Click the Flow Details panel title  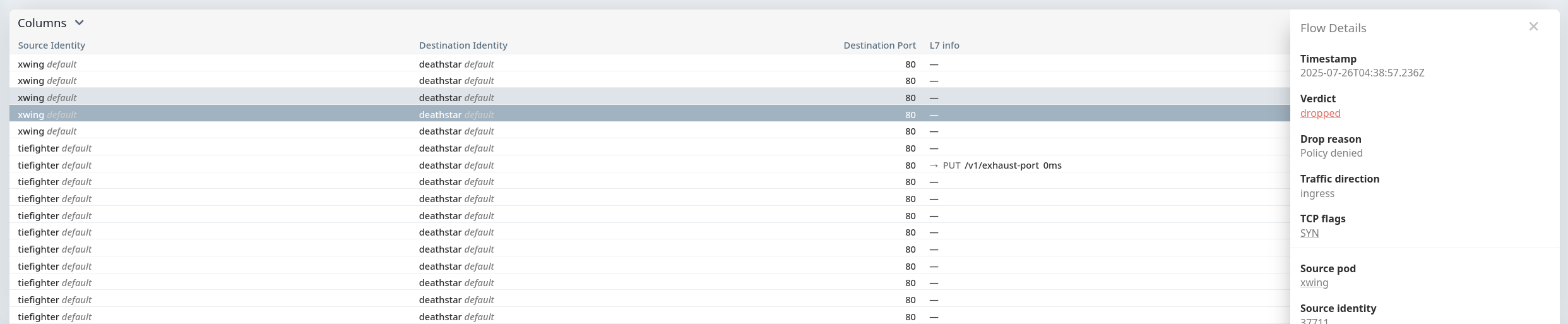(x=1333, y=28)
